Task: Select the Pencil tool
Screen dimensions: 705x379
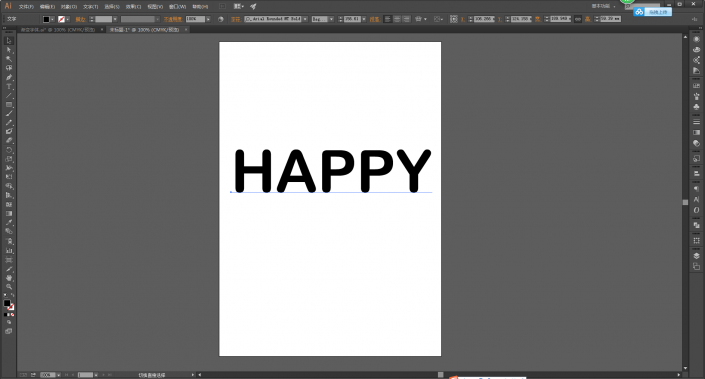Action: point(9,122)
